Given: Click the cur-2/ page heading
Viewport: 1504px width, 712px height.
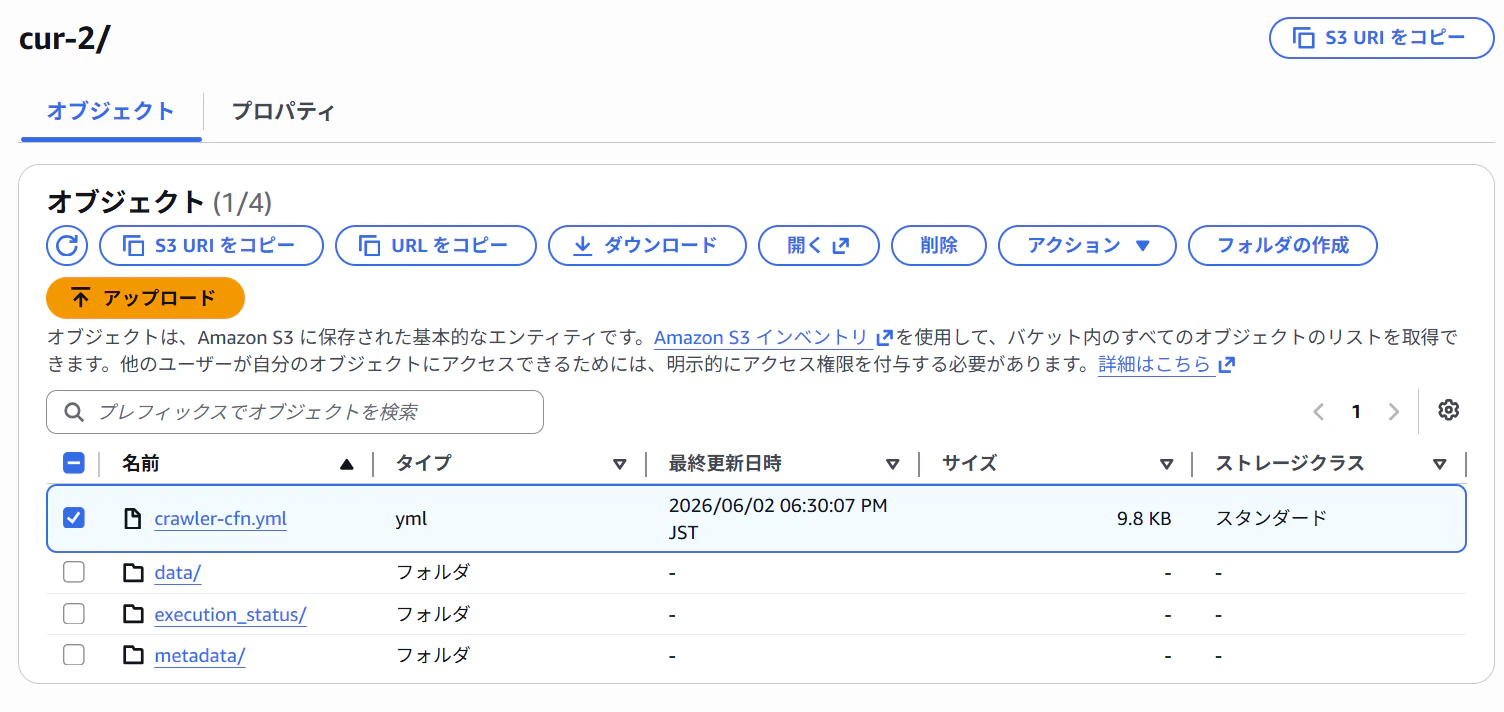Looking at the screenshot, I should click(x=65, y=37).
